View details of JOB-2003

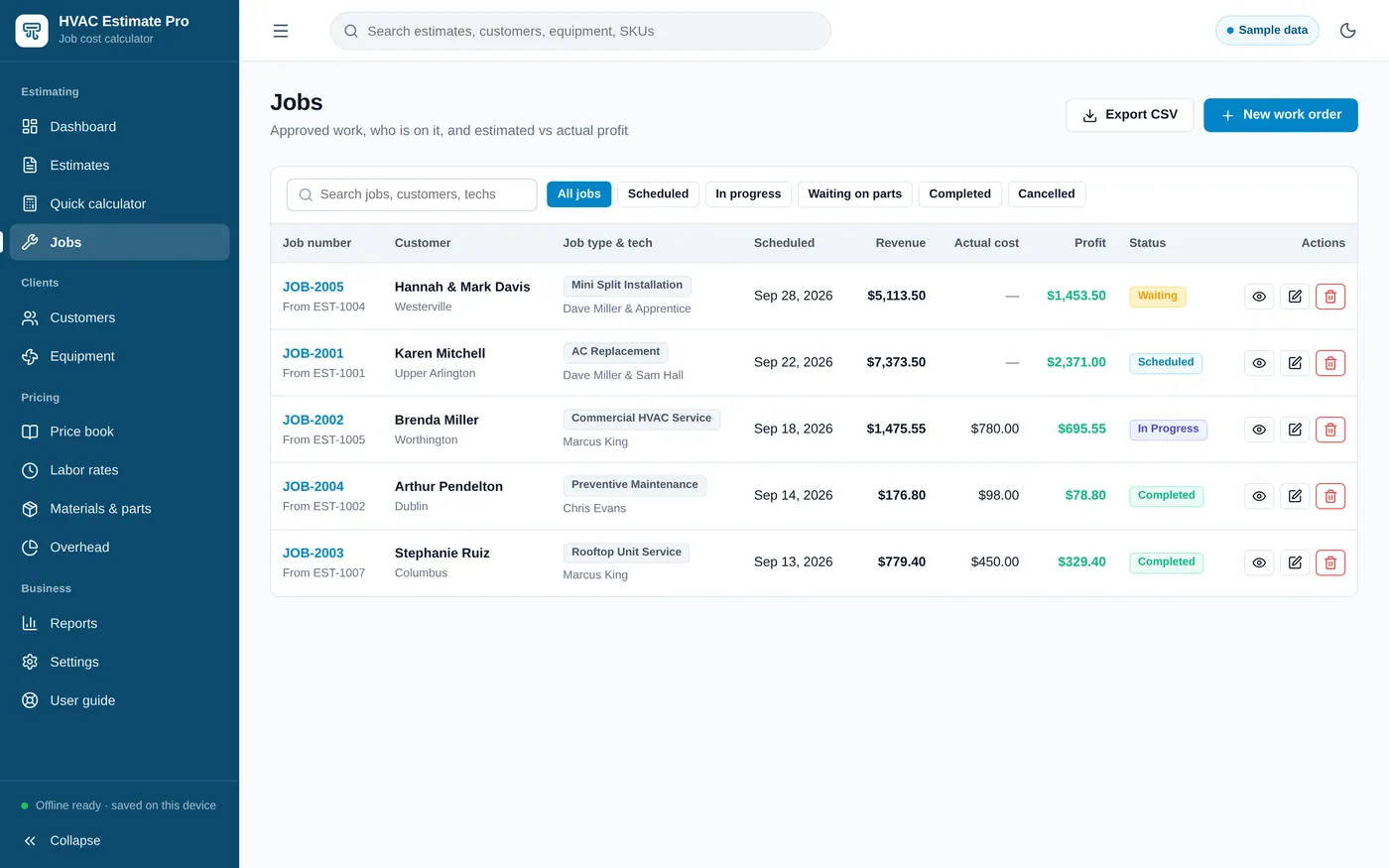[x=1259, y=562]
